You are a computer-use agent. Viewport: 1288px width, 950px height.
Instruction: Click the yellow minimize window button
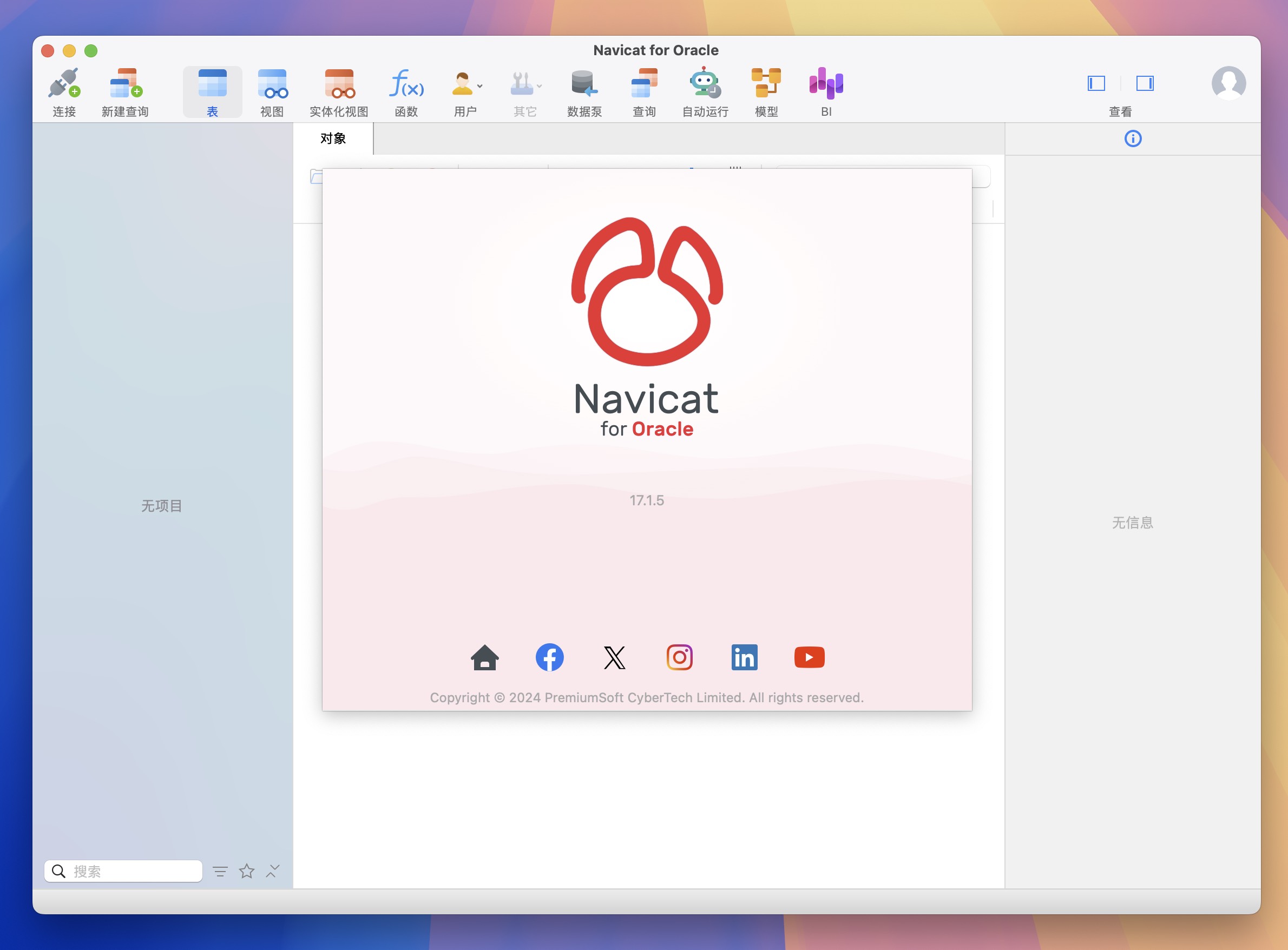pos(69,51)
